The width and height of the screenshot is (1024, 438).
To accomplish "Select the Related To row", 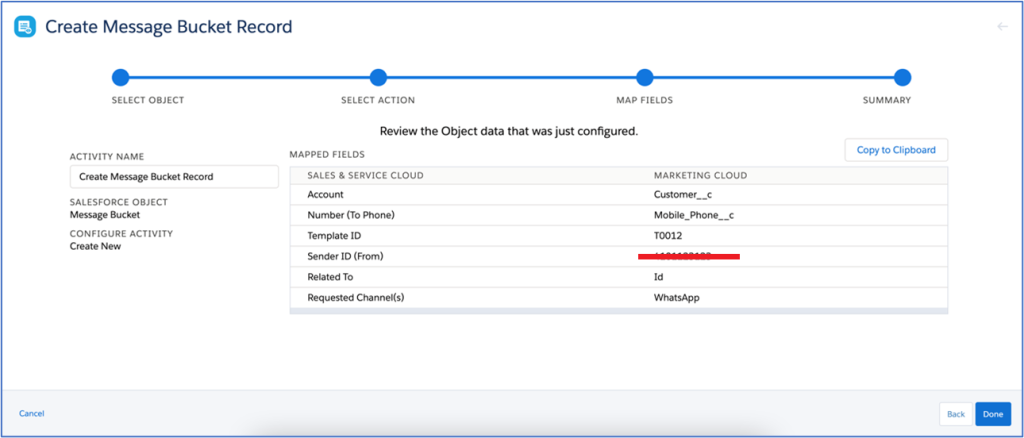I will pyautogui.click(x=618, y=277).
